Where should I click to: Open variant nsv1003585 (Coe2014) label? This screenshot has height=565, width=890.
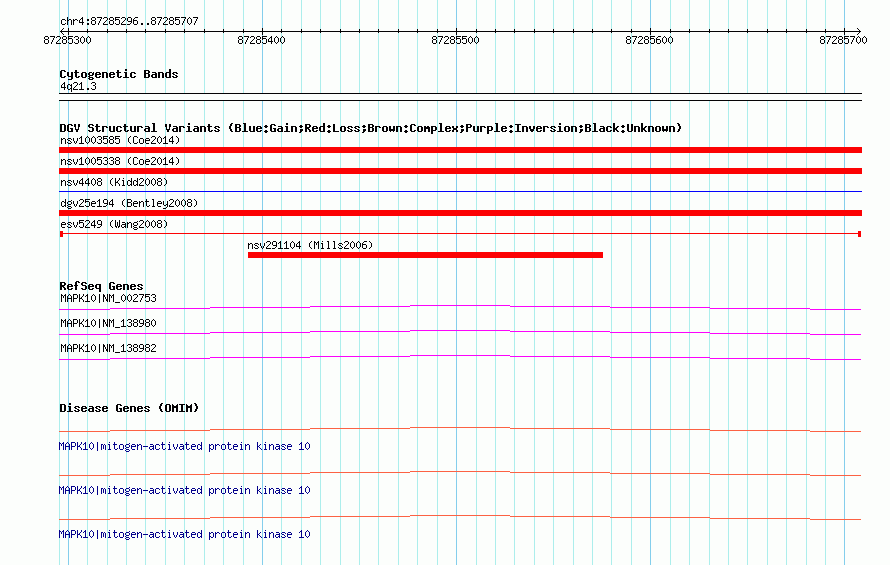click(x=120, y=140)
